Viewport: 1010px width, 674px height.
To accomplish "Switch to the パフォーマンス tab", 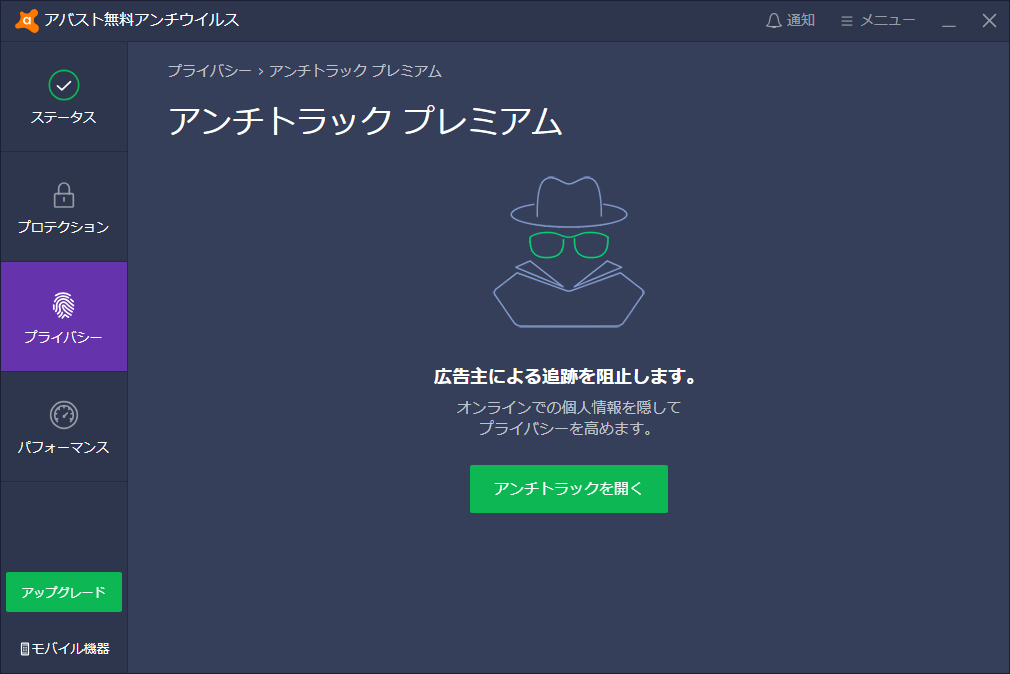I will coord(64,427).
